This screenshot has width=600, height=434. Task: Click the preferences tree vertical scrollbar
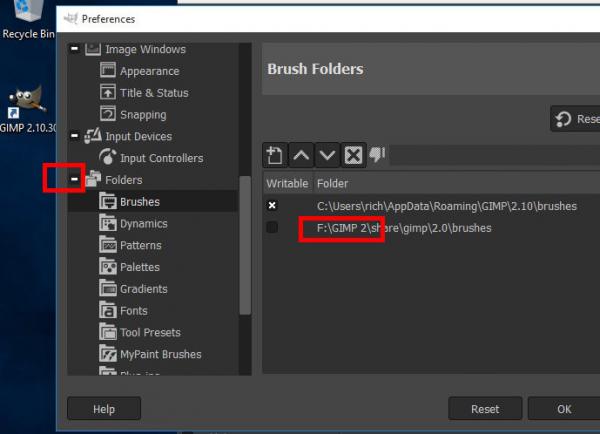245,245
